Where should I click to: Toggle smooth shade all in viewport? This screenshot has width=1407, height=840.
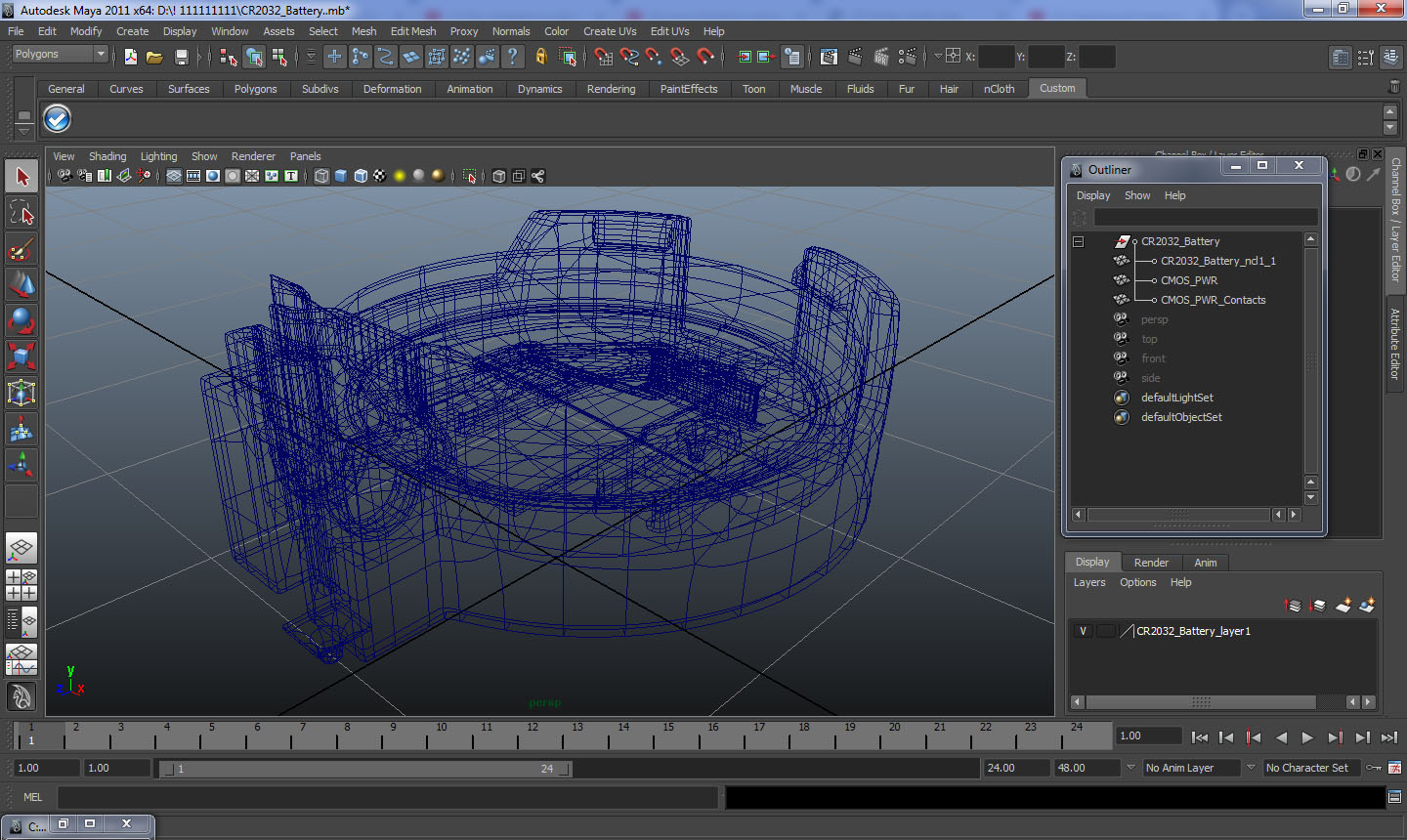coord(341,176)
